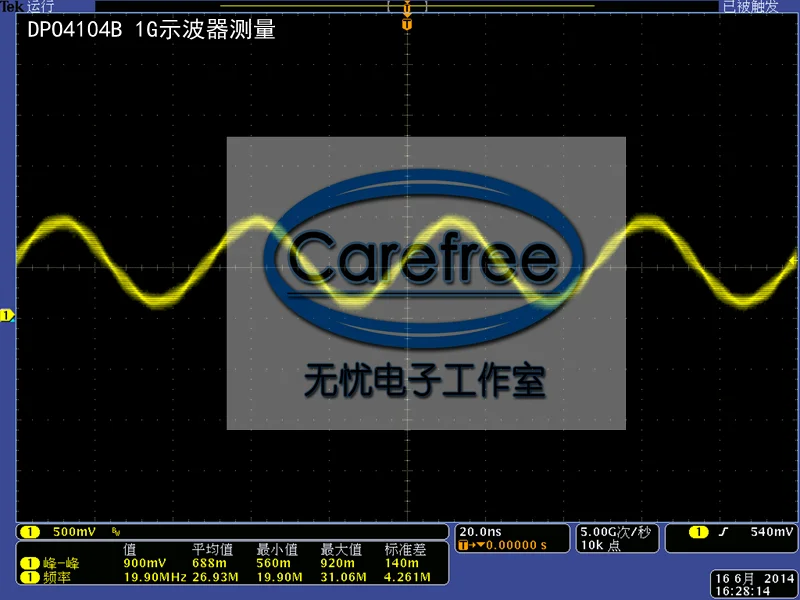Click the waveform record overview bar at top
Image resolution: width=800 pixels, height=600 pixels.
point(407,6)
